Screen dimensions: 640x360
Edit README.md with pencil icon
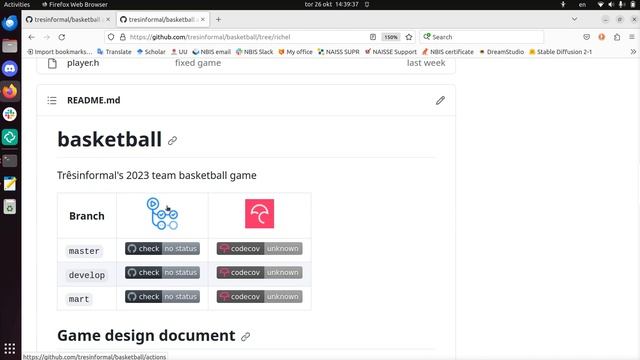point(440,100)
